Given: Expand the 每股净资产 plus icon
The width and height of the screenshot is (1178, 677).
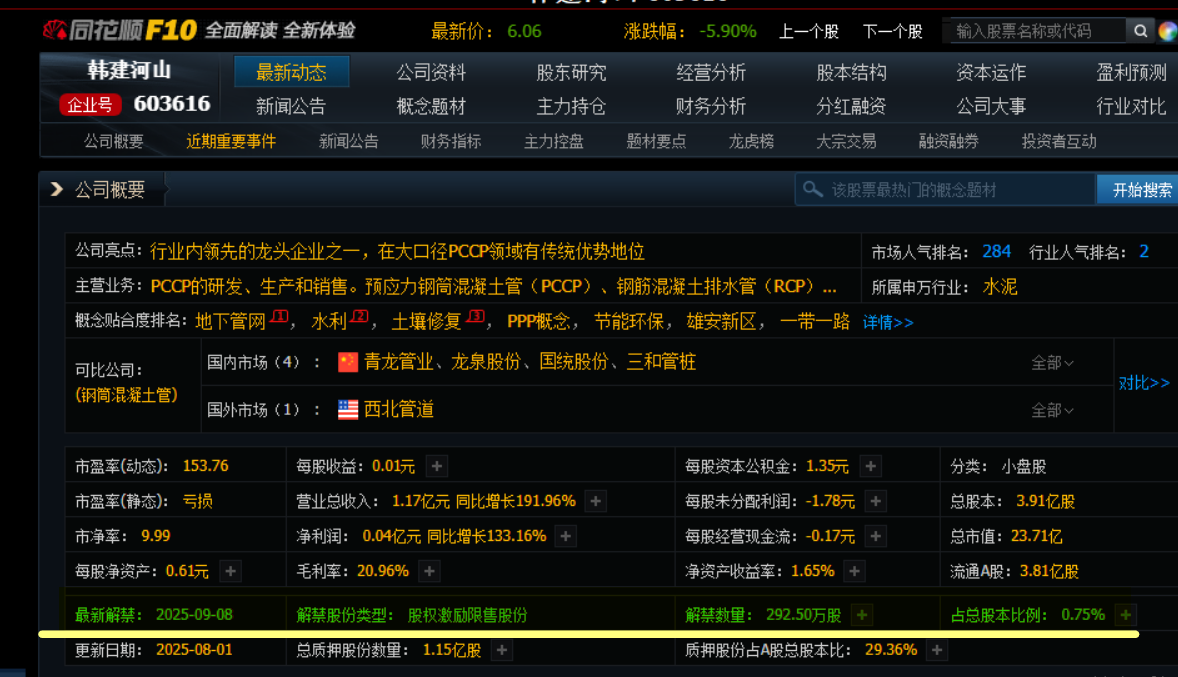Looking at the screenshot, I should click(x=231, y=571).
